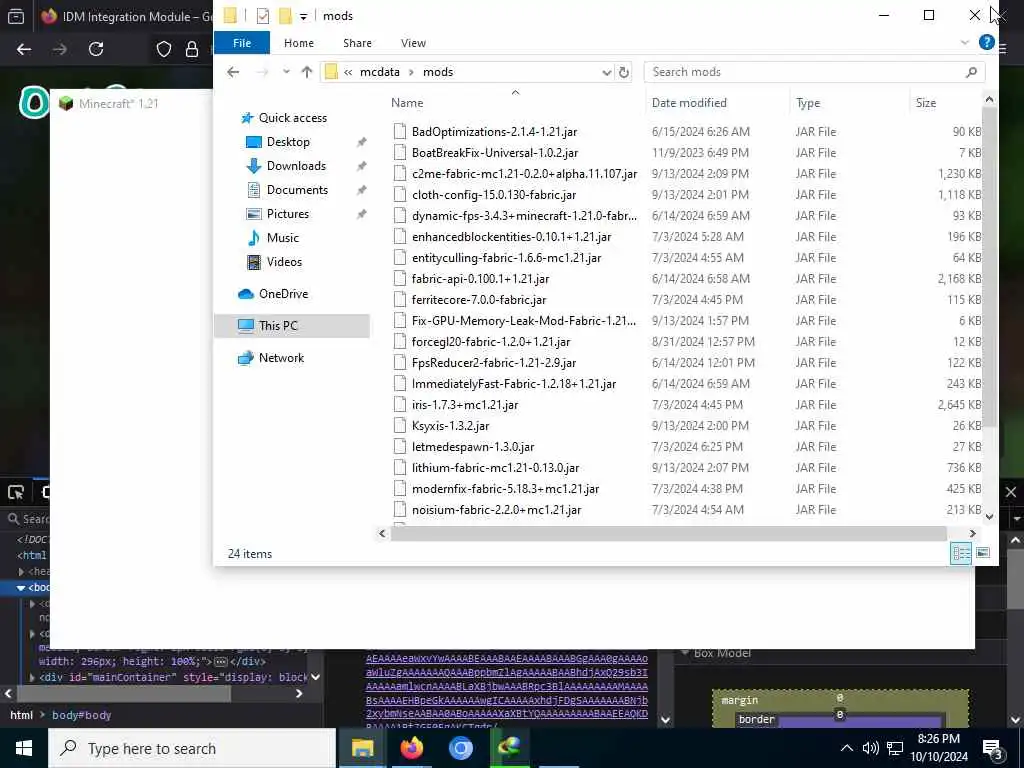
Task: Switch to Details view icon in Explorer
Action: point(961,553)
